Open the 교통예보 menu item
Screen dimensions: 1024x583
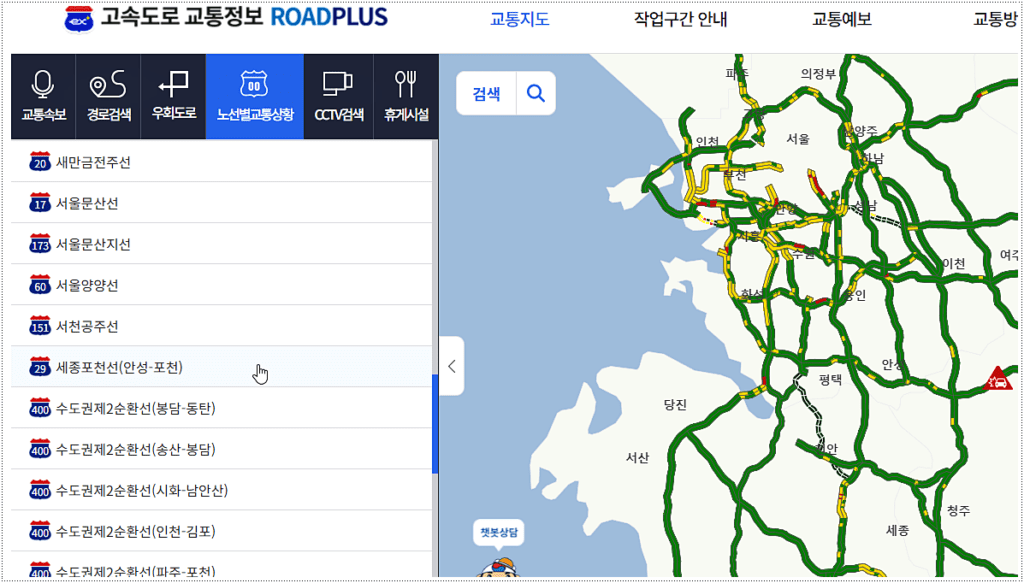840,17
